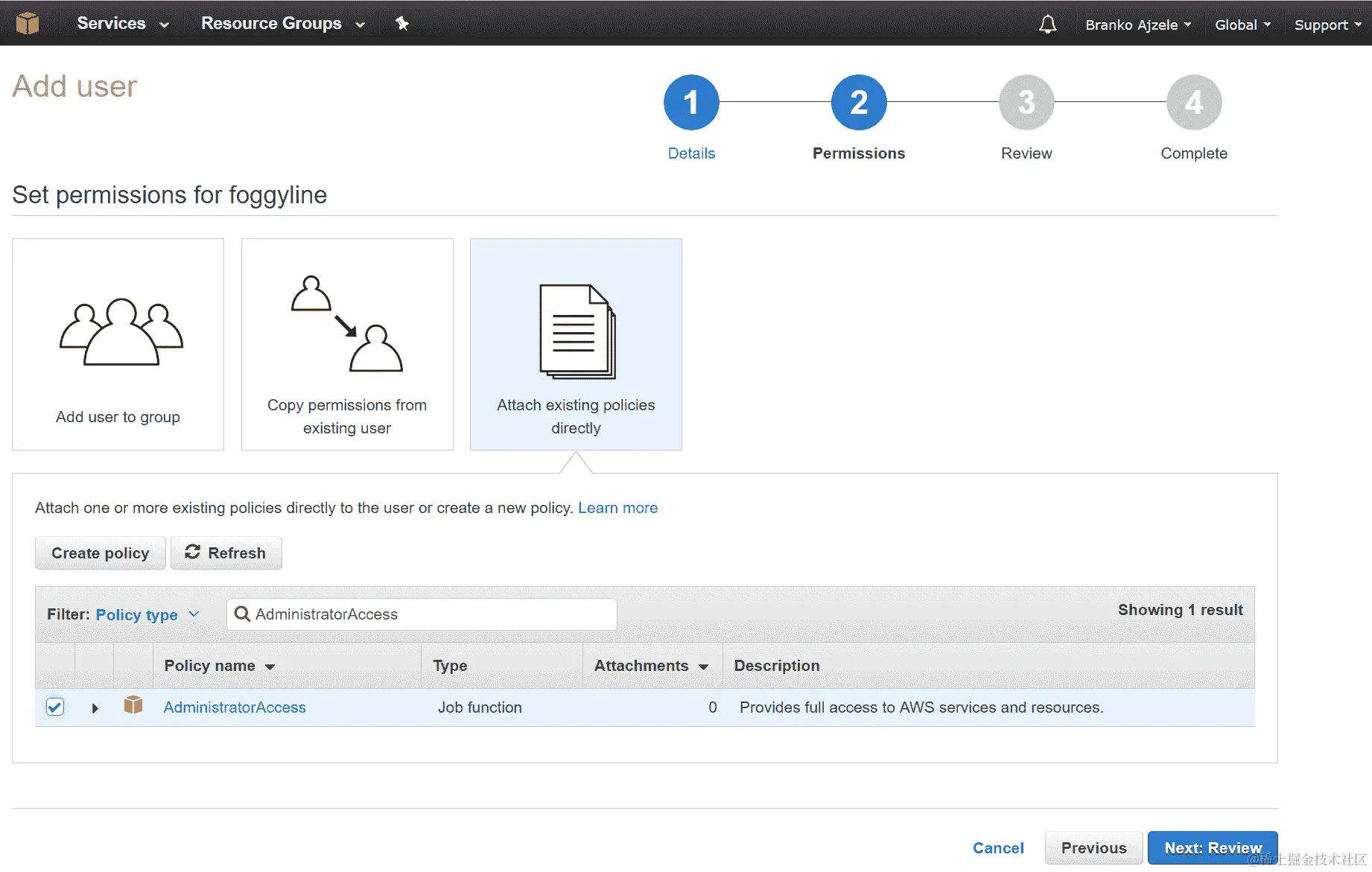Click the search magnifier icon in the filter box
1372x872 pixels.
[242, 614]
